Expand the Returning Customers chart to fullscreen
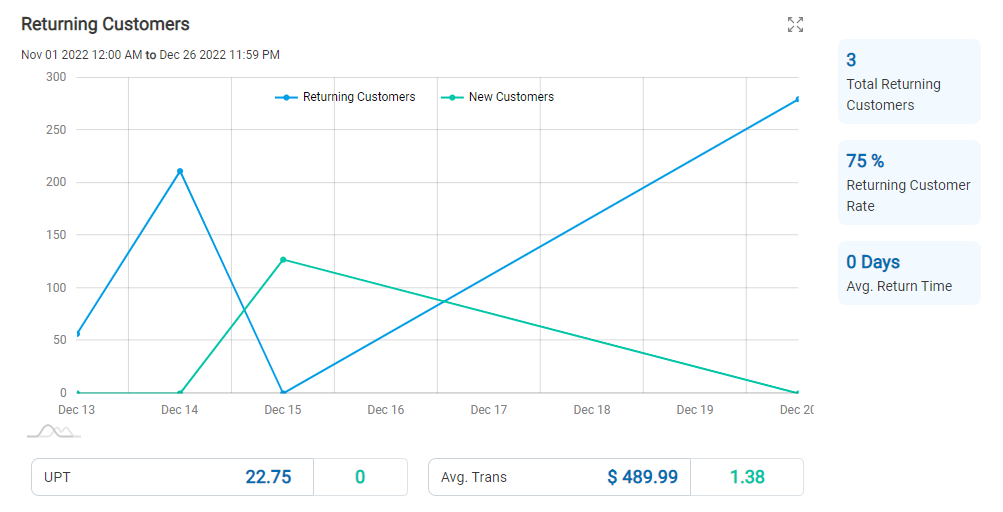 pyautogui.click(x=795, y=25)
